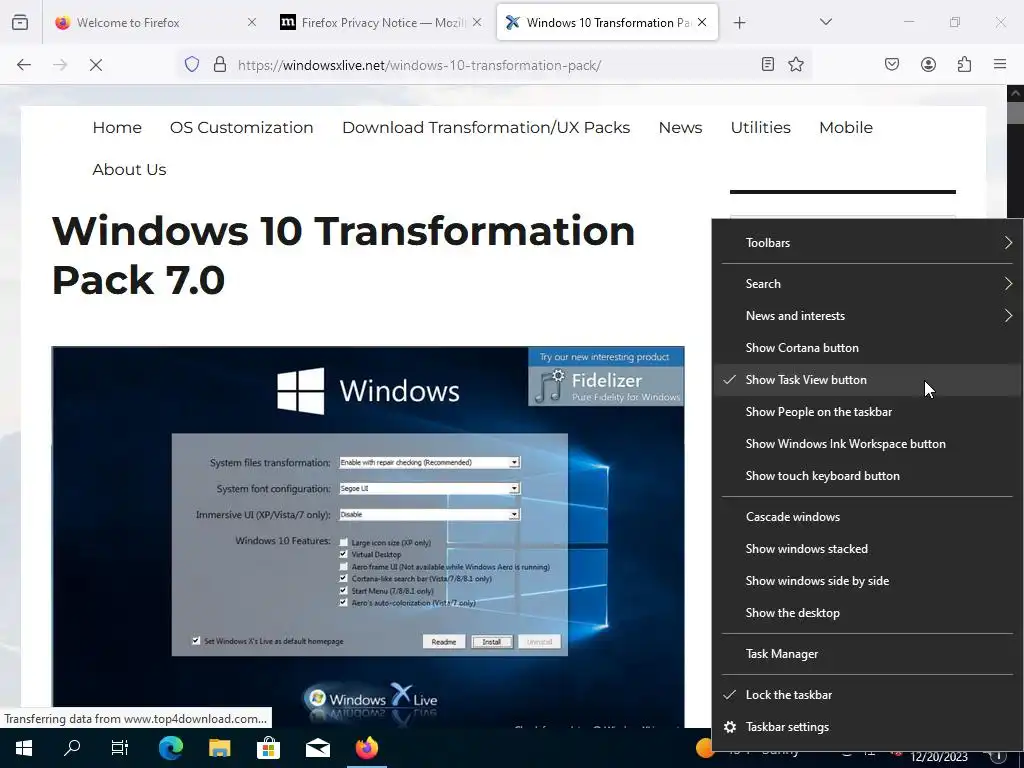Select Show the desktop

(868, 613)
